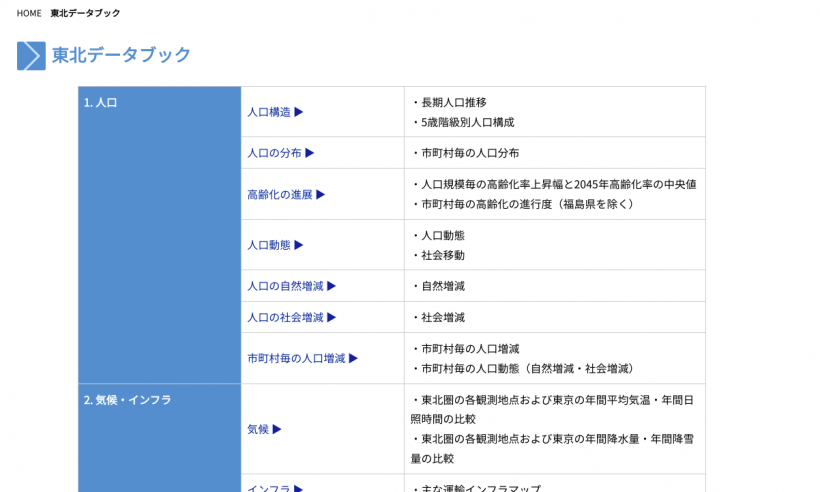820x492 pixels.
Task: Click the 市町村毎の人口増減 bullet in right column
Action: [x=465, y=349]
